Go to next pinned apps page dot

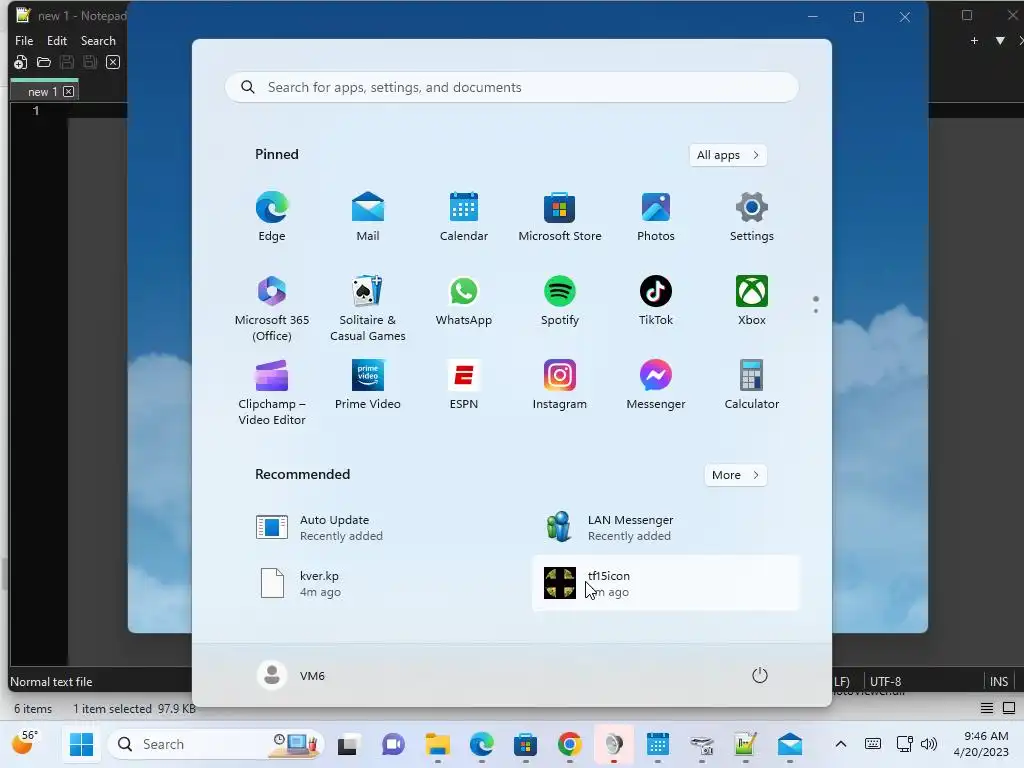point(816,311)
